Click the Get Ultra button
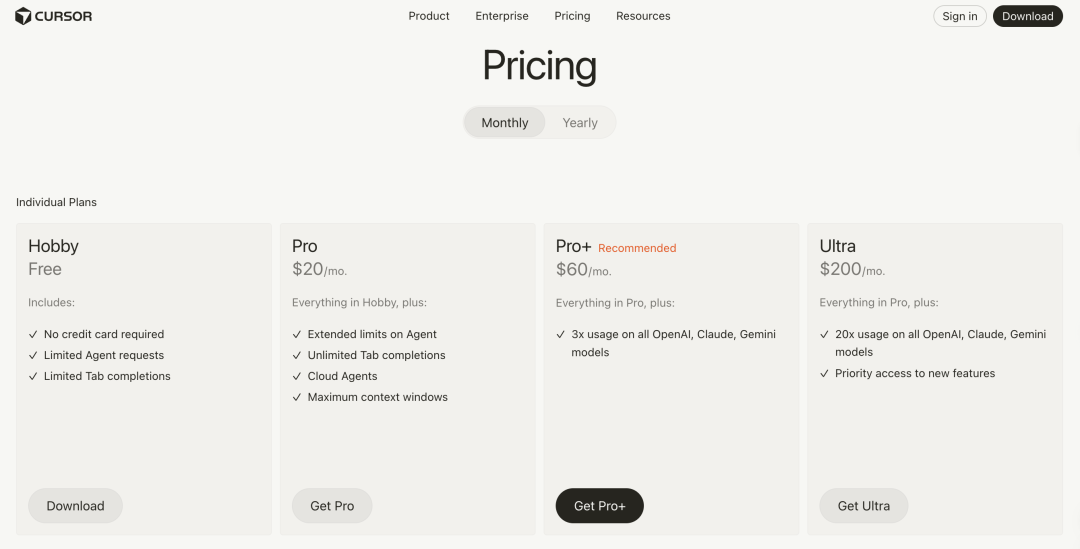Image resolution: width=1080 pixels, height=549 pixels. tap(863, 506)
